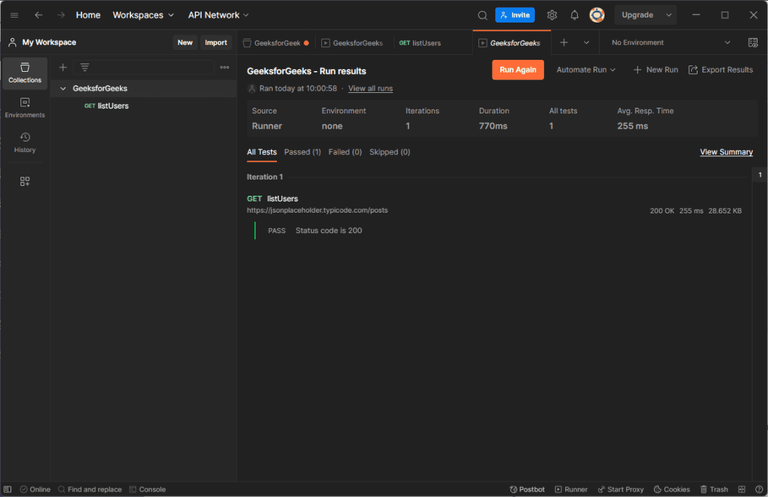Click the Import button
Viewport: 768px width, 497px height.
pyautogui.click(x=216, y=43)
